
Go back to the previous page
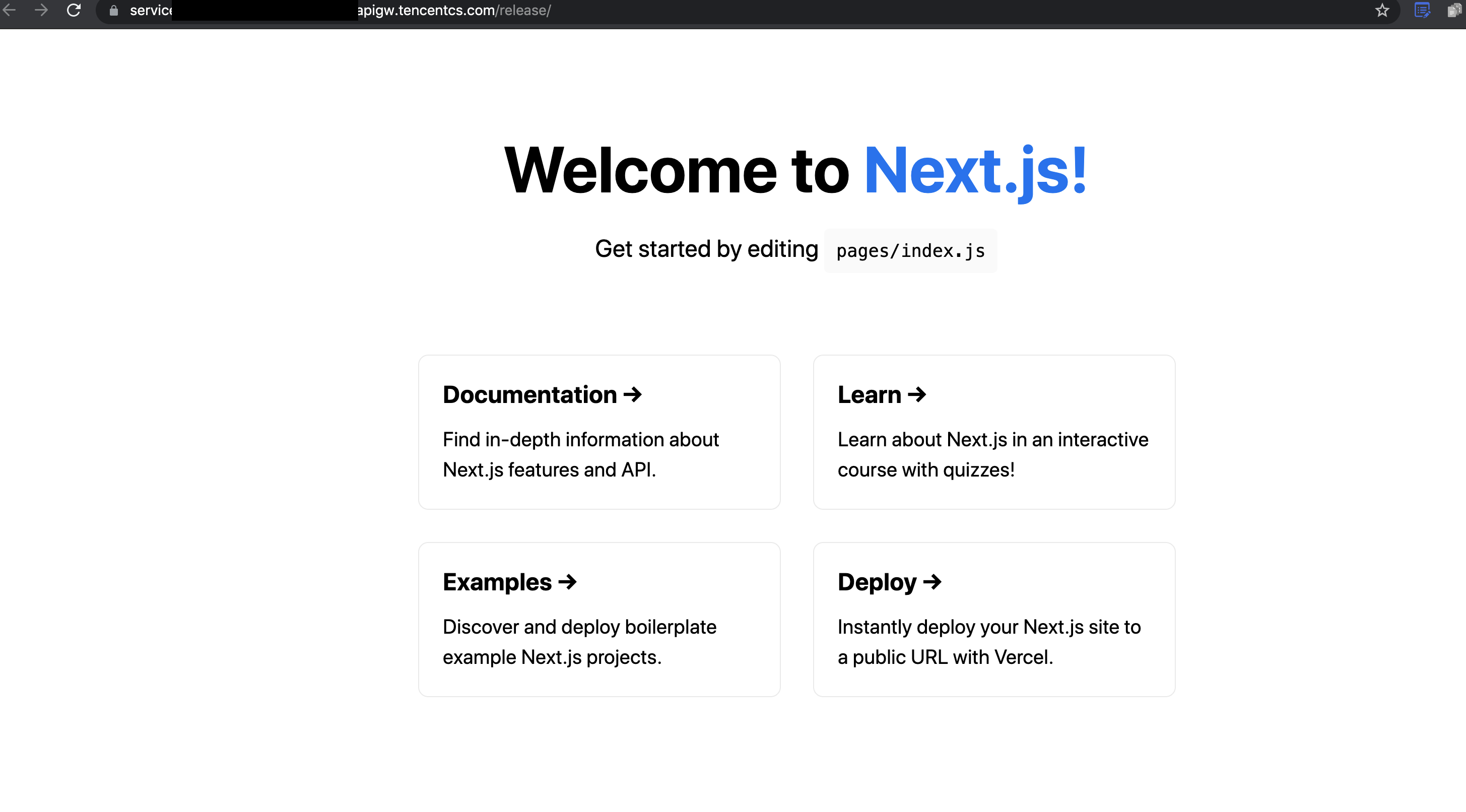10,10
